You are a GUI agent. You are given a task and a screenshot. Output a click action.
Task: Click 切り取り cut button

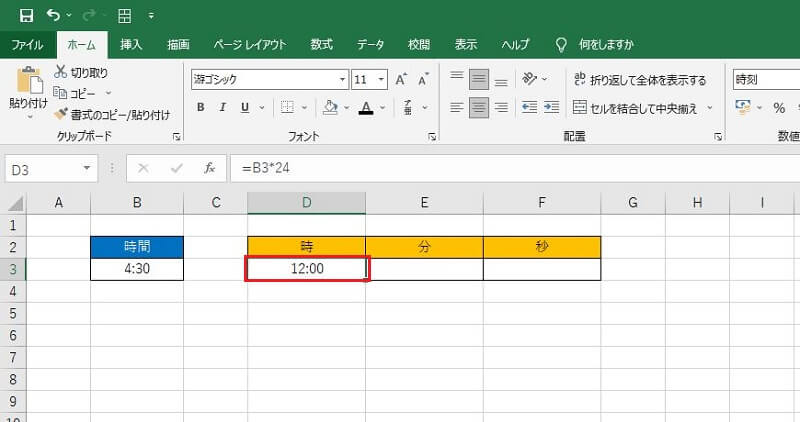point(82,72)
